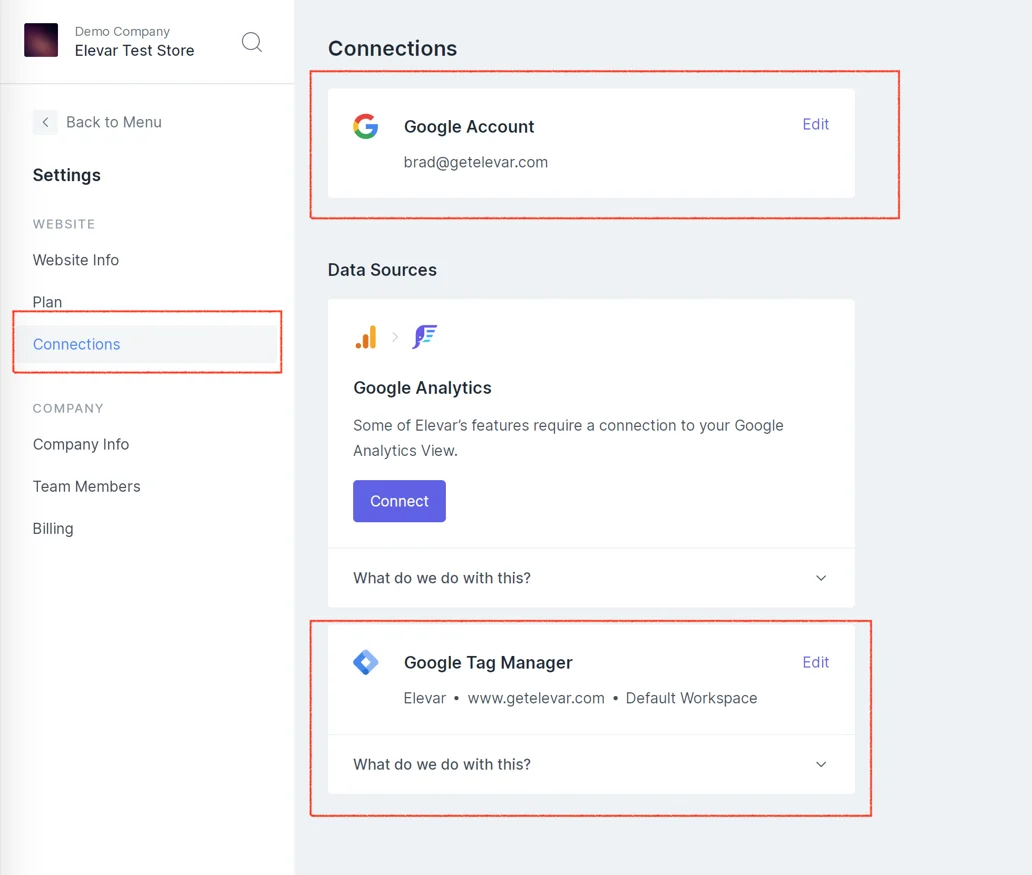Click the Default Workspace text
Viewport: 1032px width, 875px height.
(x=691, y=698)
